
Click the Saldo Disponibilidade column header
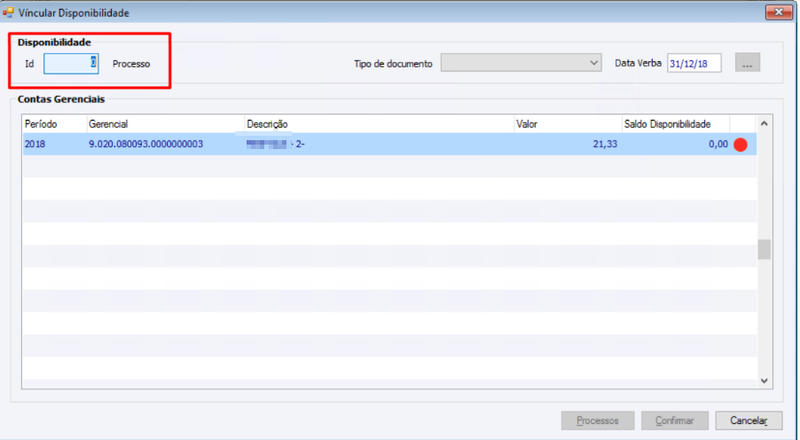click(676, 124)
